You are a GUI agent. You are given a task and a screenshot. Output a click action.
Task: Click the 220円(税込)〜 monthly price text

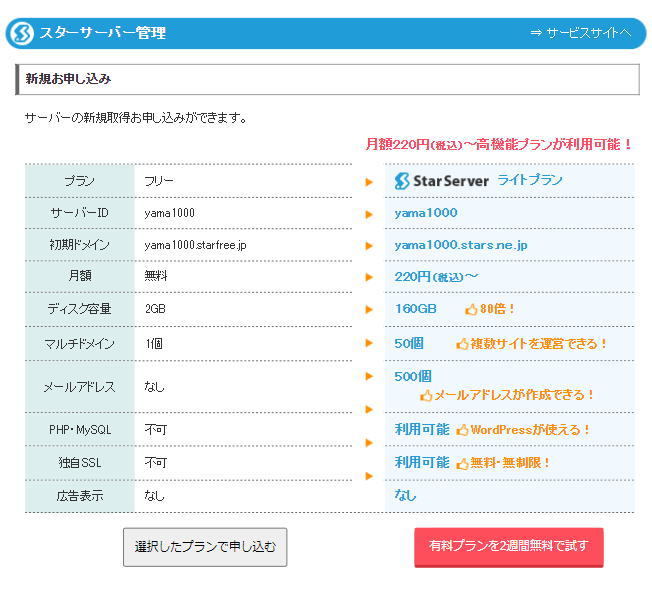[436, 277]
